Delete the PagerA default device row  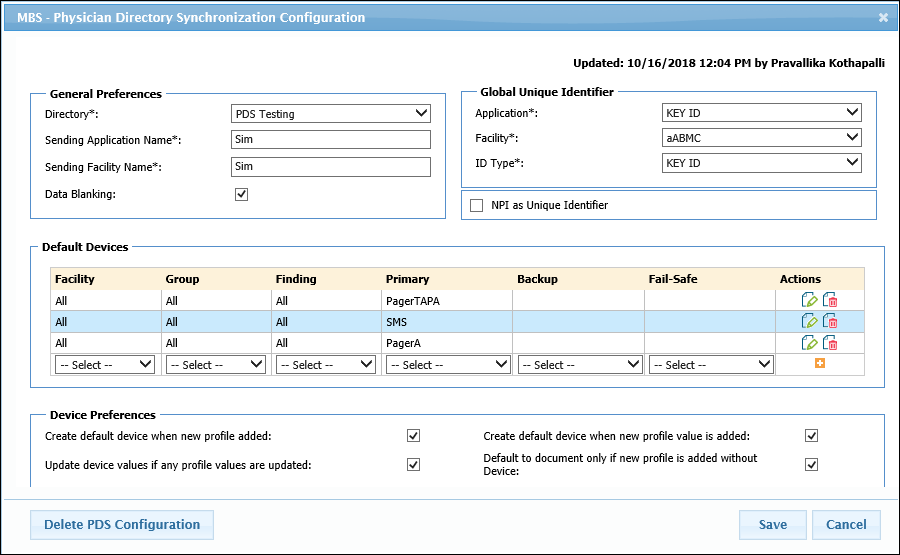pos(830,343)
